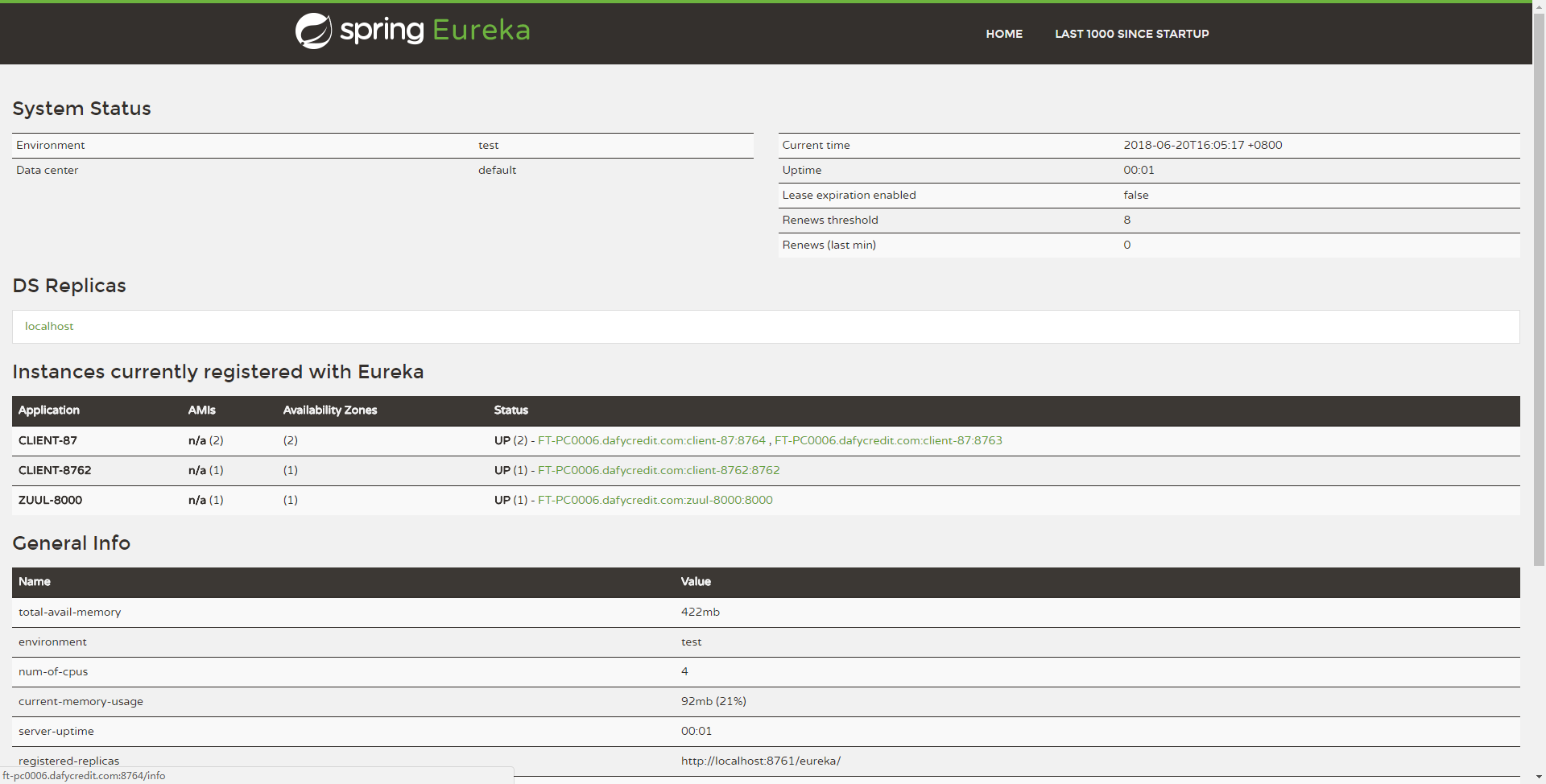Select the 'false' lease expiration value

pos(1136,195)
